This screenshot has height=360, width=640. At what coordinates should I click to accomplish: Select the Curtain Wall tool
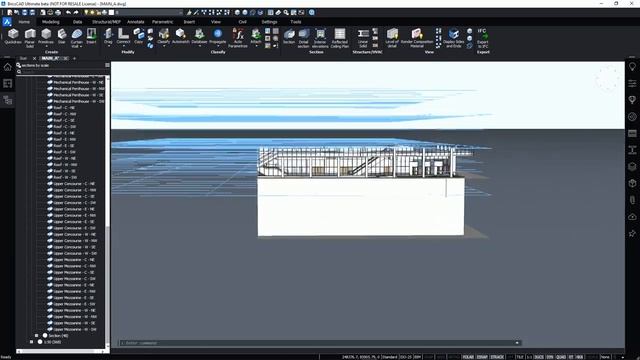click(x=76, y=38)
